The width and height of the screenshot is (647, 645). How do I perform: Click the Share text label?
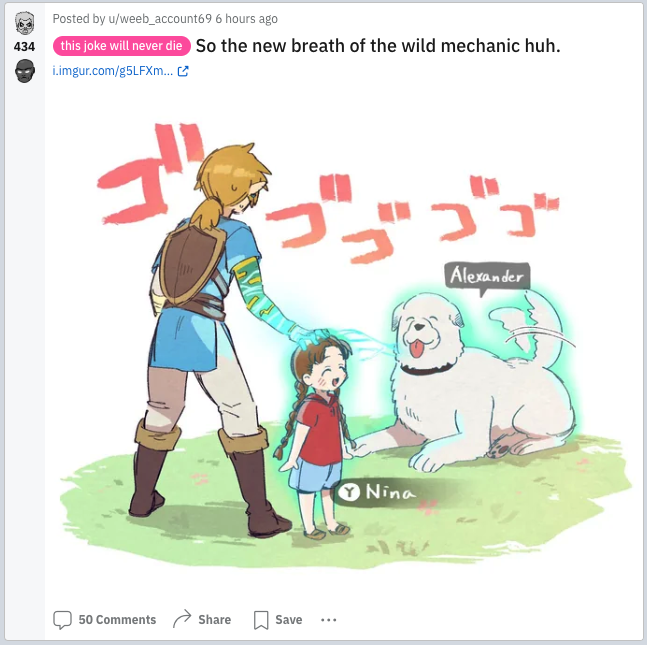[x=215, y=619]
